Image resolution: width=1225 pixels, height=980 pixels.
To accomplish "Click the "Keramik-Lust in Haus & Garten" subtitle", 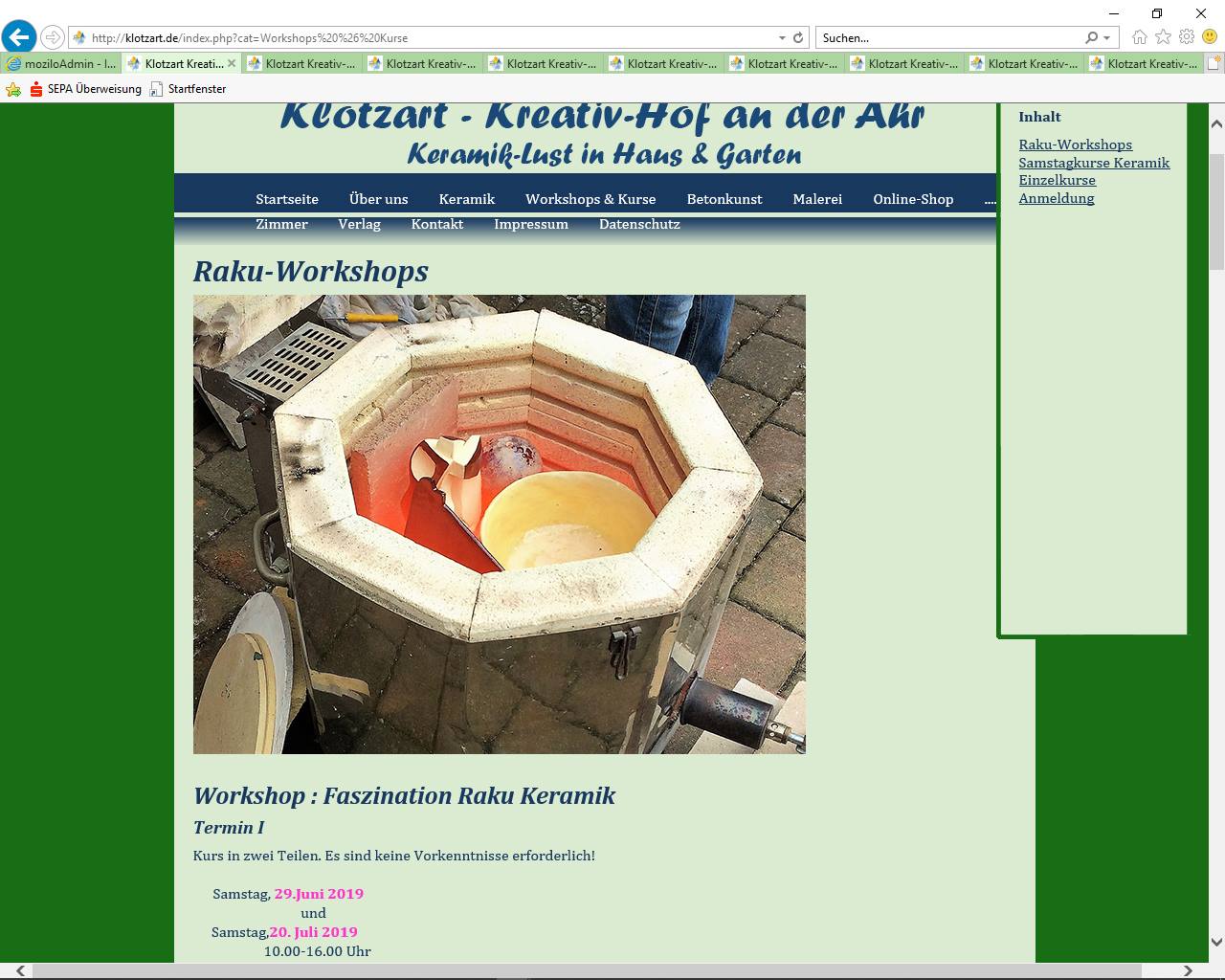I will [x=605, y=154].
